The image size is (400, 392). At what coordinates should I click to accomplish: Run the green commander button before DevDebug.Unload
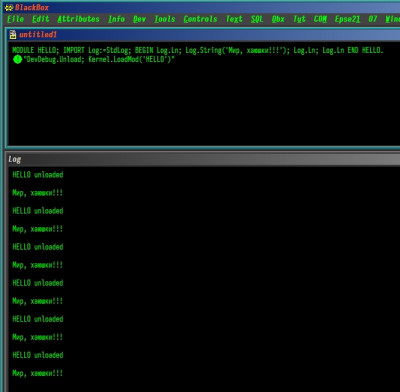tap(17, 60)
